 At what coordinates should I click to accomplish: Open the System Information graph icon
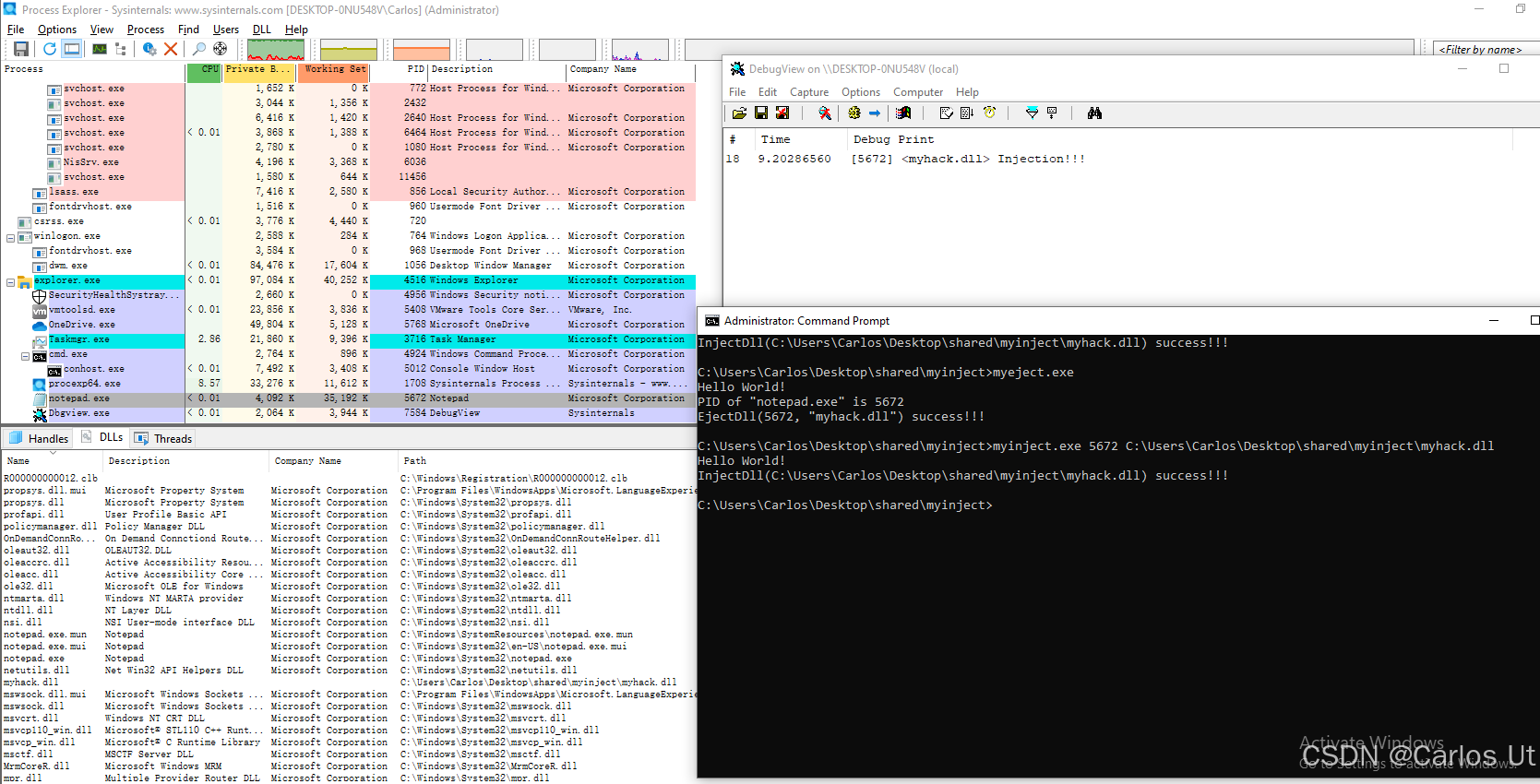click(x=100, y=49)
